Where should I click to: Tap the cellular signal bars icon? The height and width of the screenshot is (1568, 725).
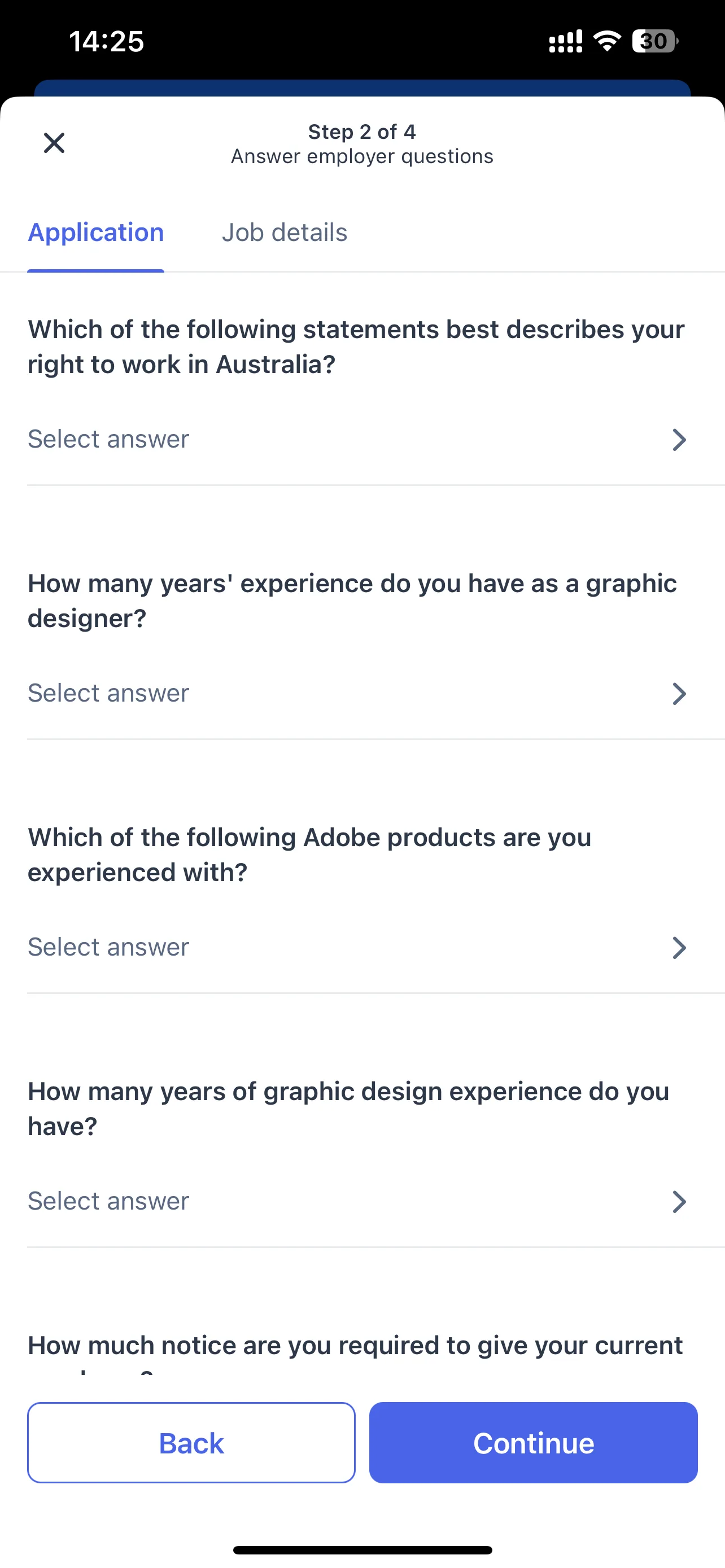566,41
